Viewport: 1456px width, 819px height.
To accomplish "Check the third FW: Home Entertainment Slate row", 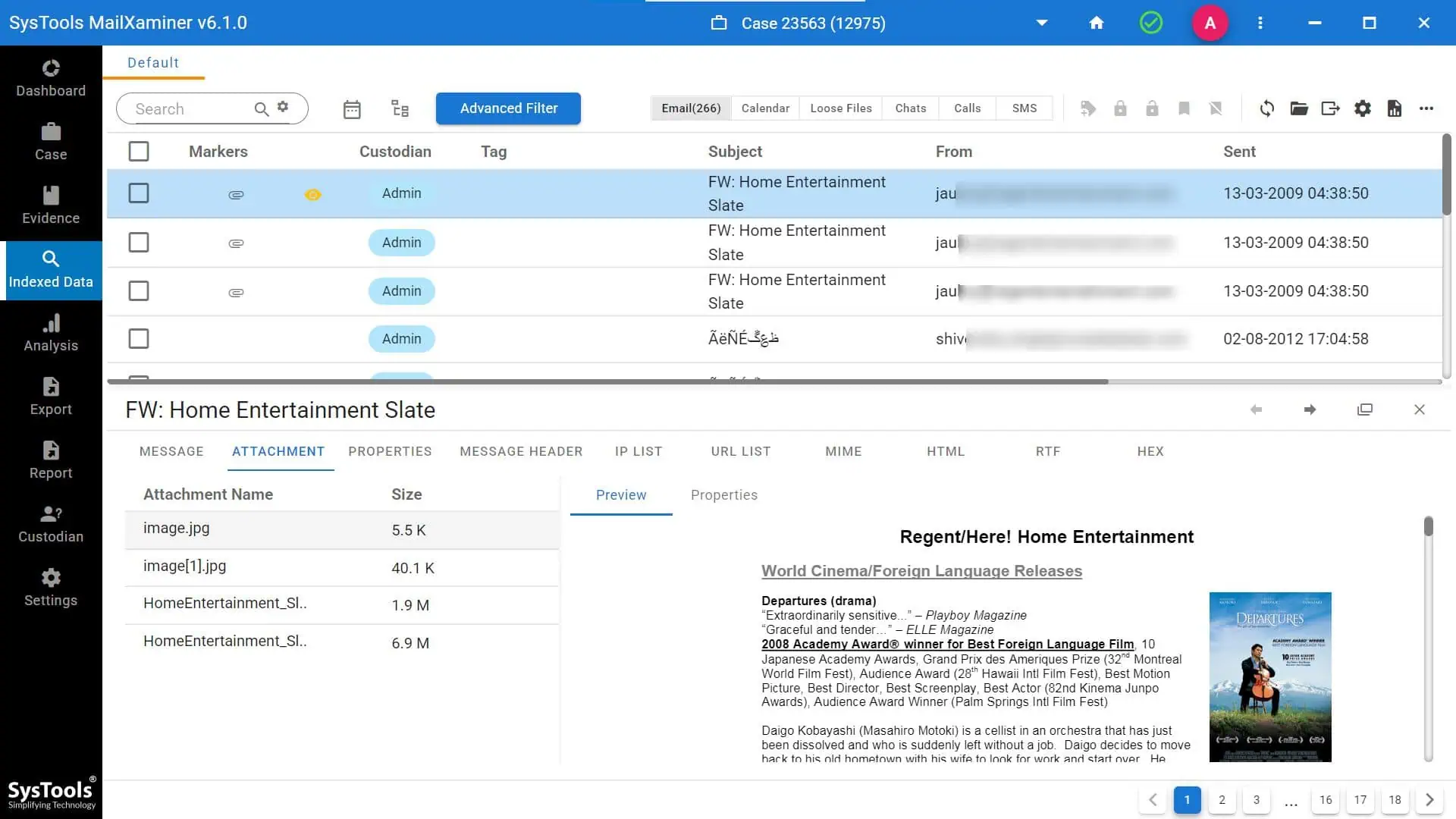I will coord(139,291).
